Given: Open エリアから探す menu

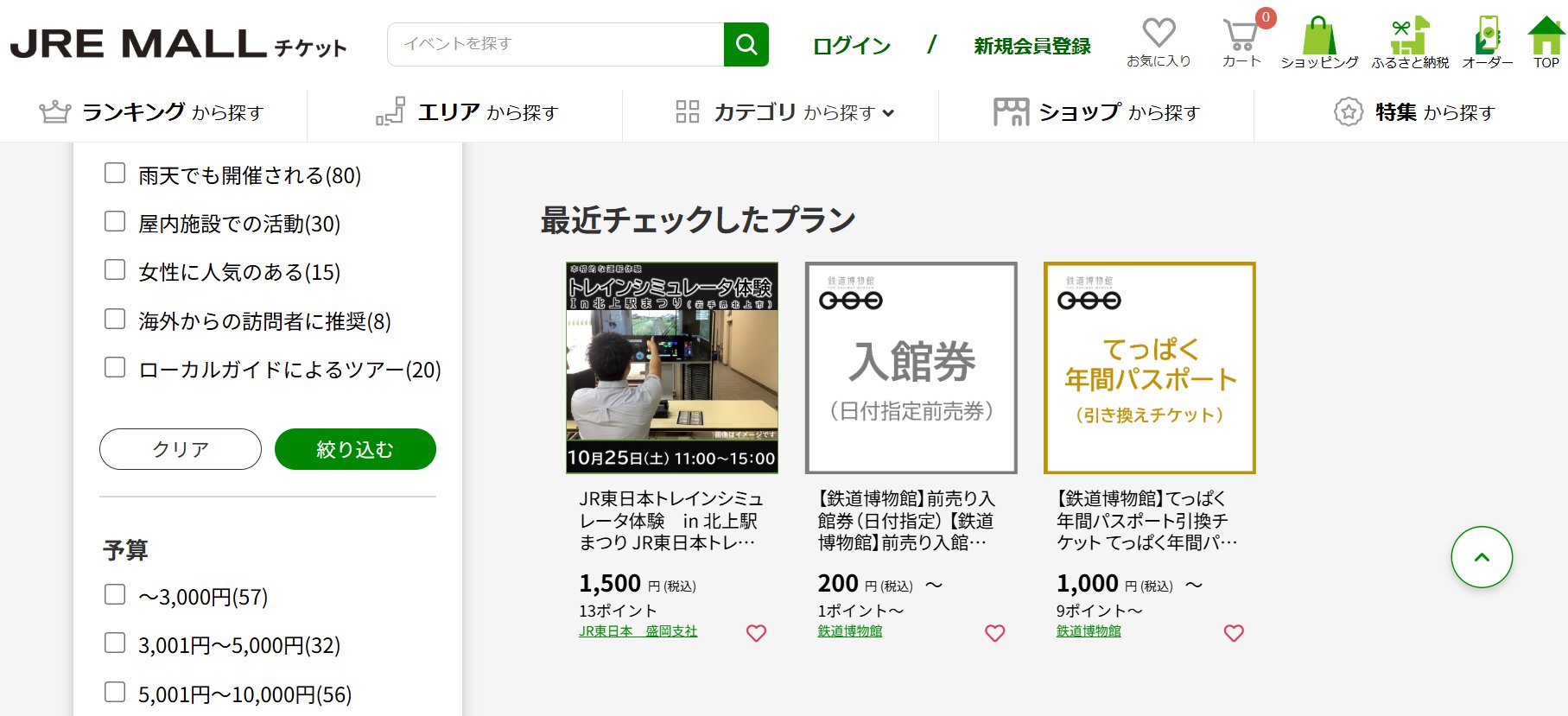Looking at the screenshot, I should tap(467, 112).
